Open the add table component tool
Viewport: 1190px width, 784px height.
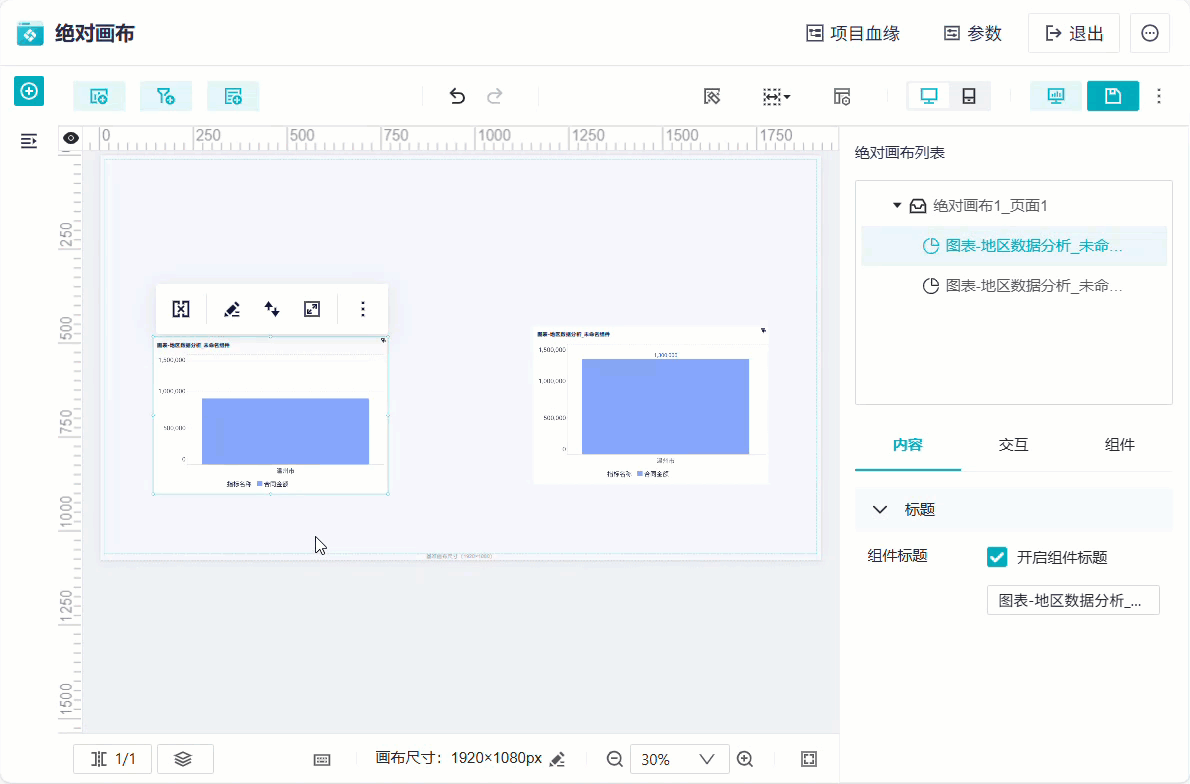click(233, 96)
